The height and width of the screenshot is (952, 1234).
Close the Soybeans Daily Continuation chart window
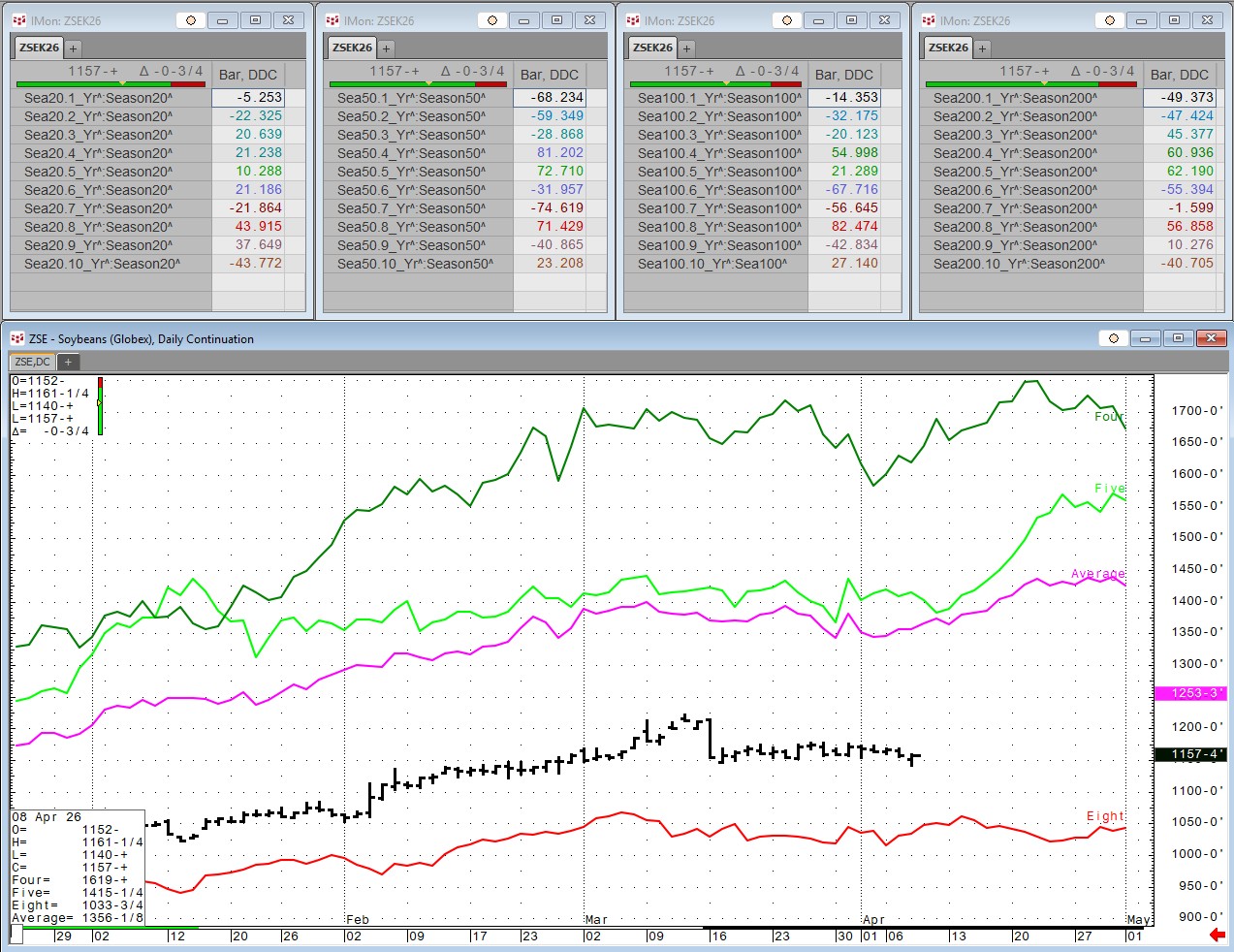tap(1212, 338)
